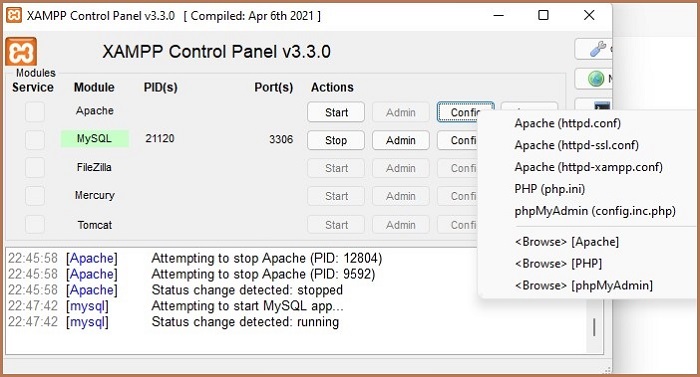Choose Apache (httpd-xampp.conf) from the menu

(587, 167)
